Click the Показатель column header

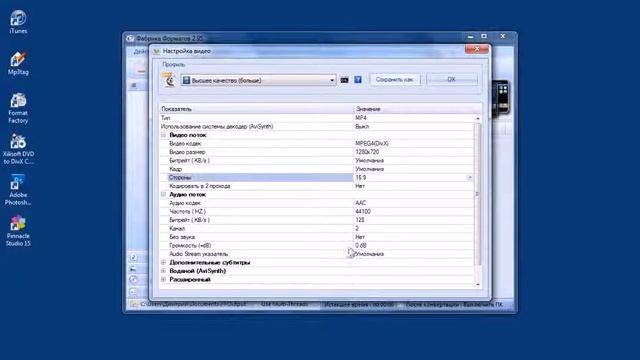[x=256, y=109]
